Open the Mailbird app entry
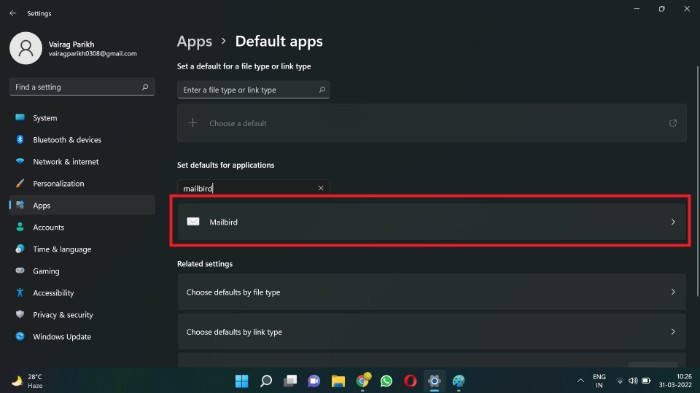 point(431,222)
